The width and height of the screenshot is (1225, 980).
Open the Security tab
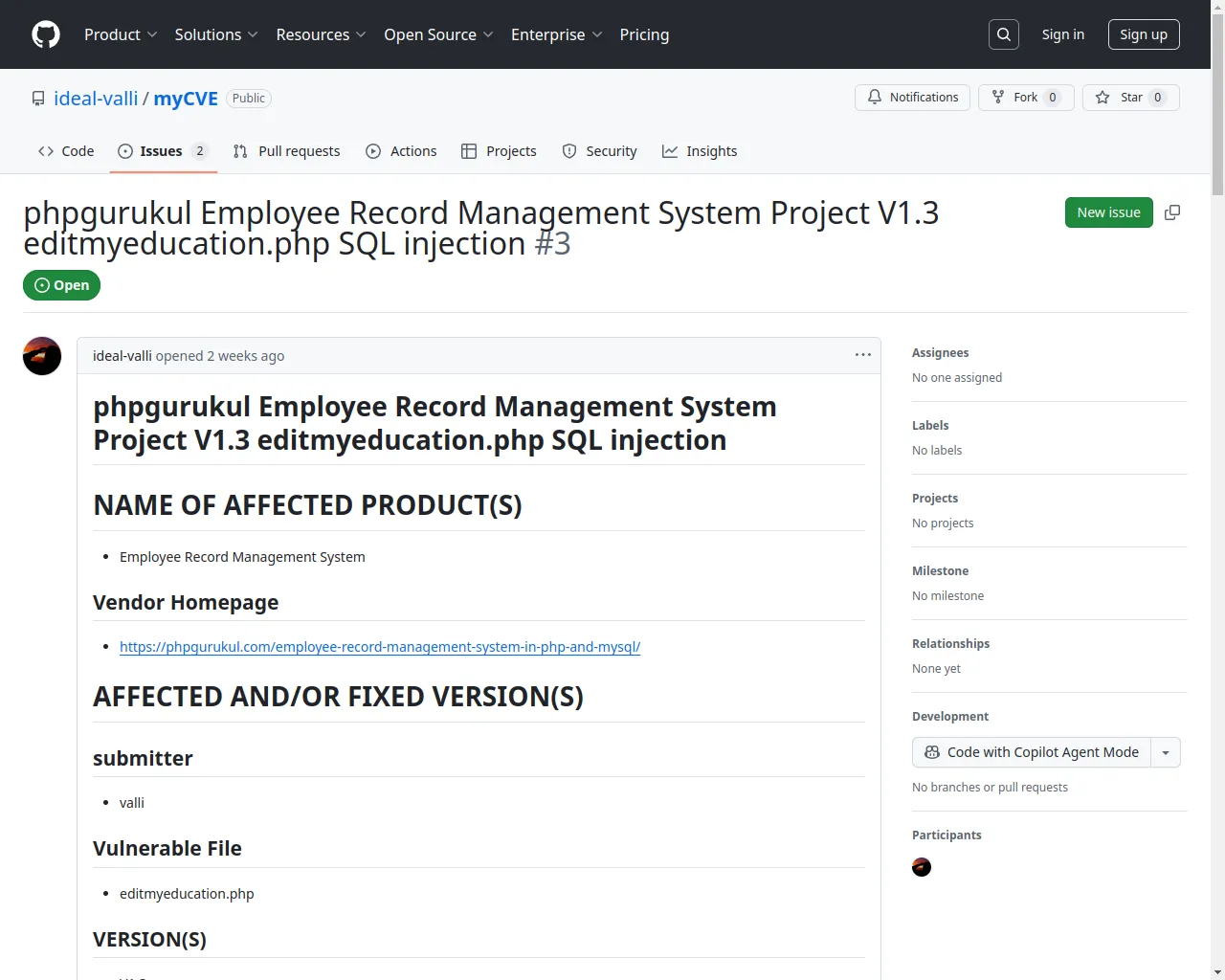click(x=599, y=151)
